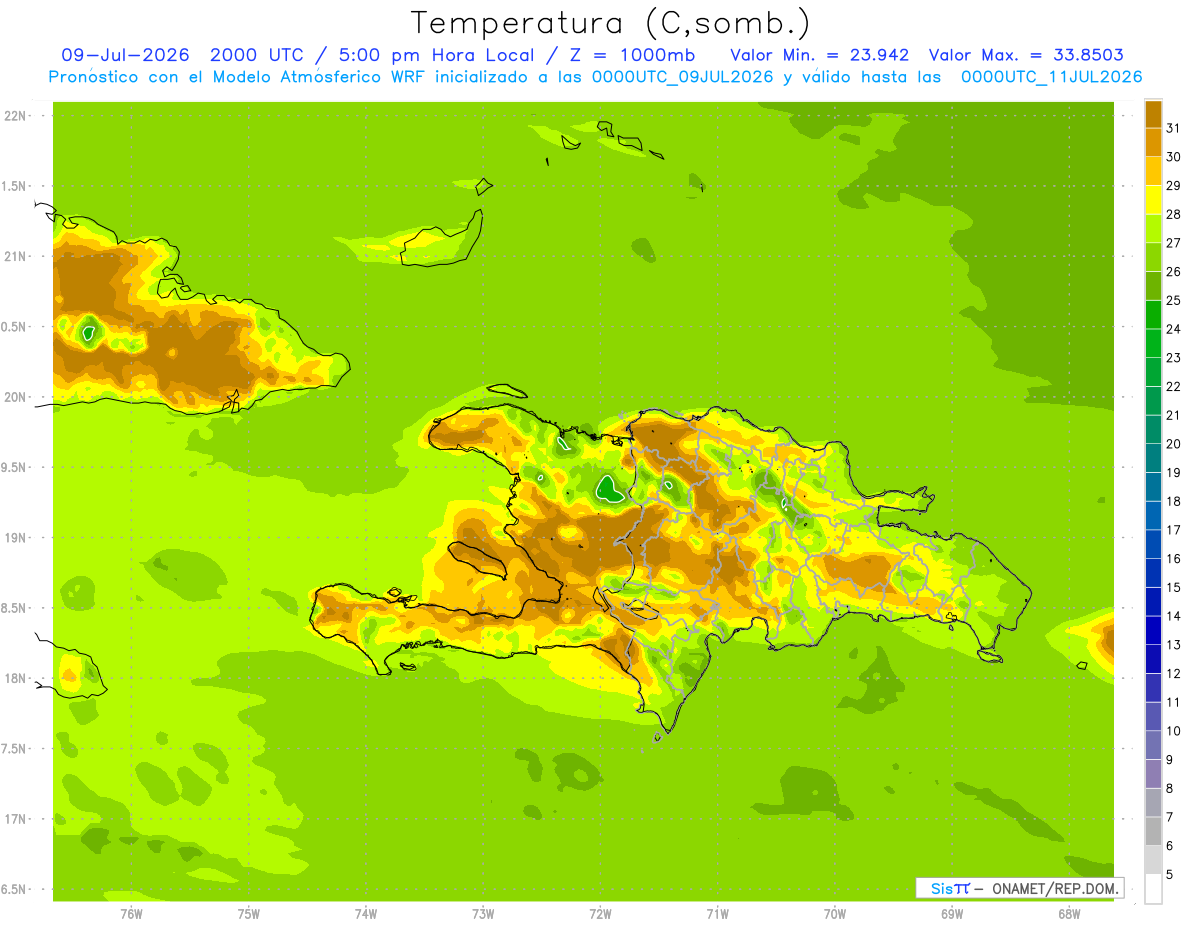Click the legend value '27'
The width and height of the screenshot is (1200, 927).
click(x=1174, y=242)
